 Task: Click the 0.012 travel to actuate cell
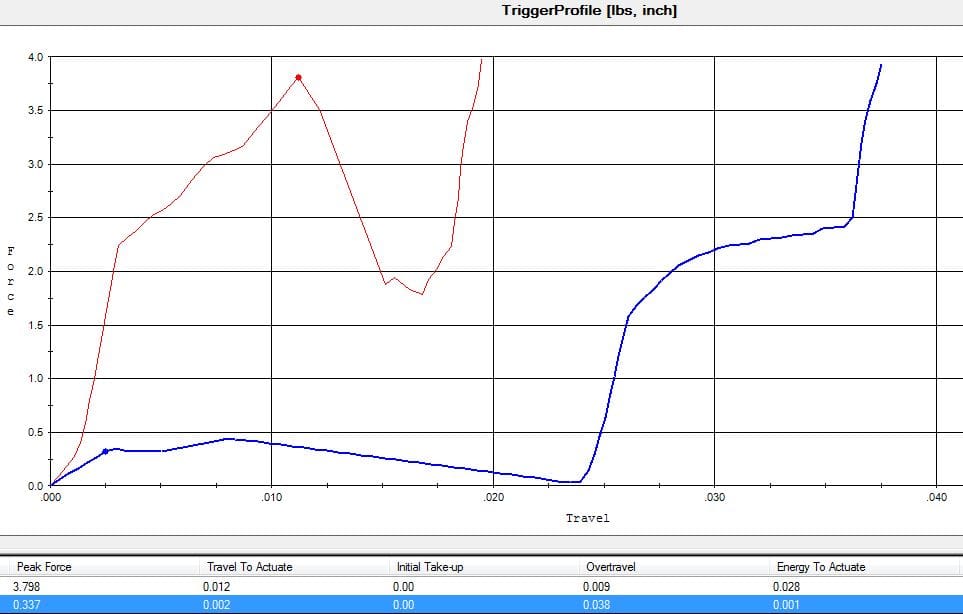click(219, 587)
